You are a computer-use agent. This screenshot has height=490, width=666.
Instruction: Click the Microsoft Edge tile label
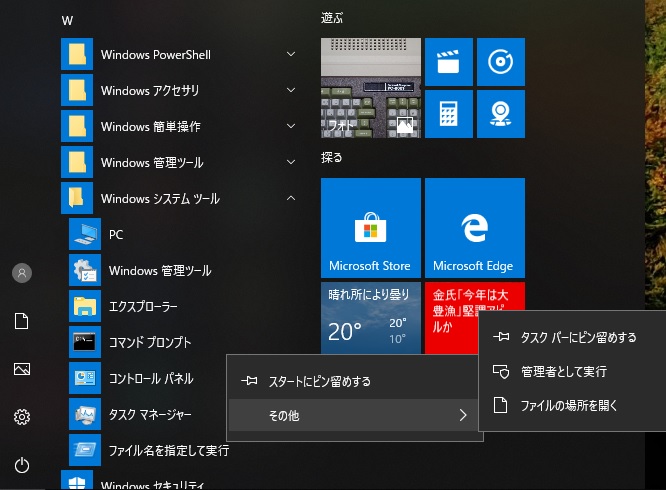click(473, 266)
